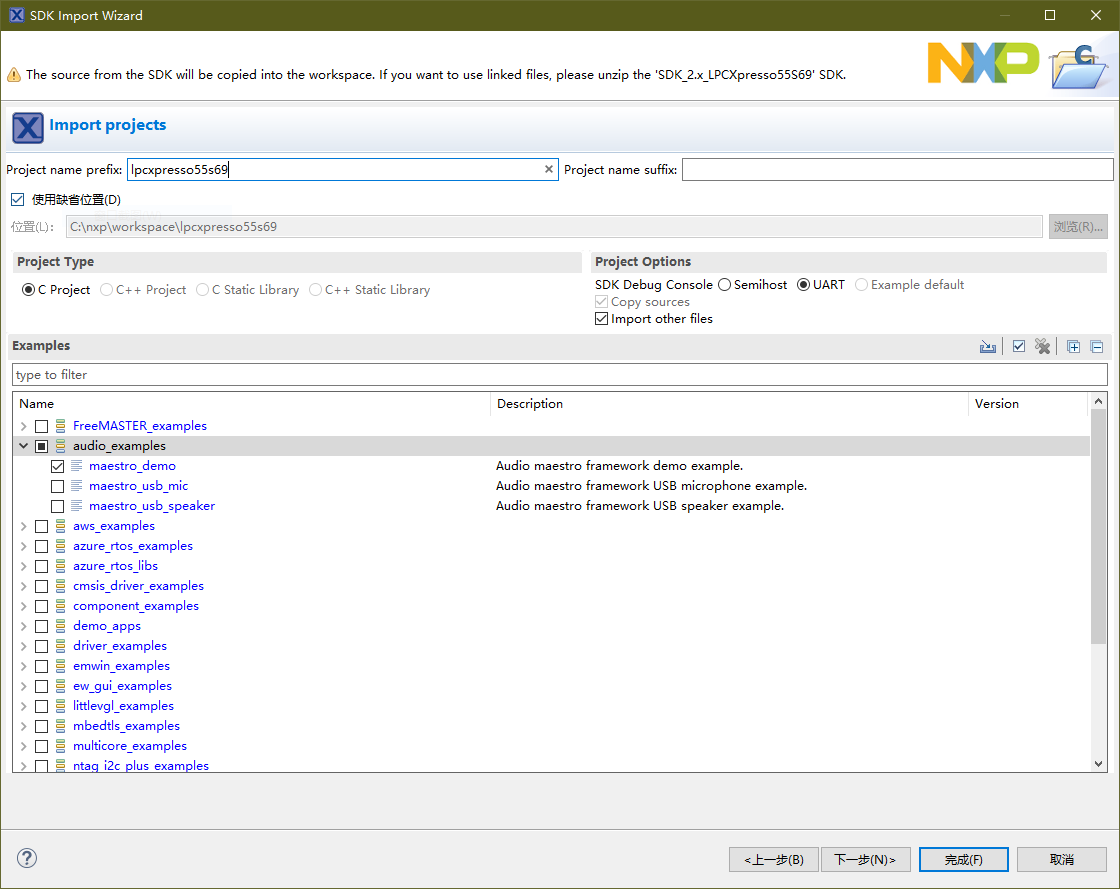Select the UART debug console option
Viewport: 1120px width, 889px height.
click(x=804, y=284)
